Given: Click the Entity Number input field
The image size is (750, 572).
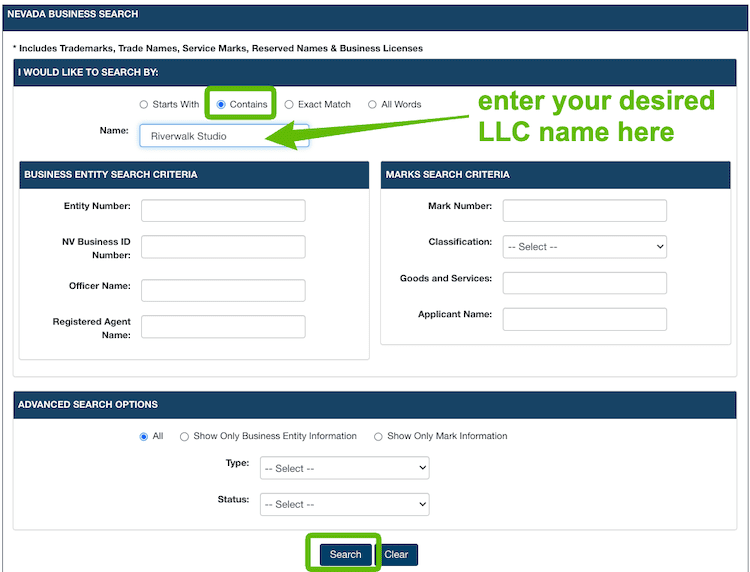Looking at the screenshot, I should (x=223, y=210).
